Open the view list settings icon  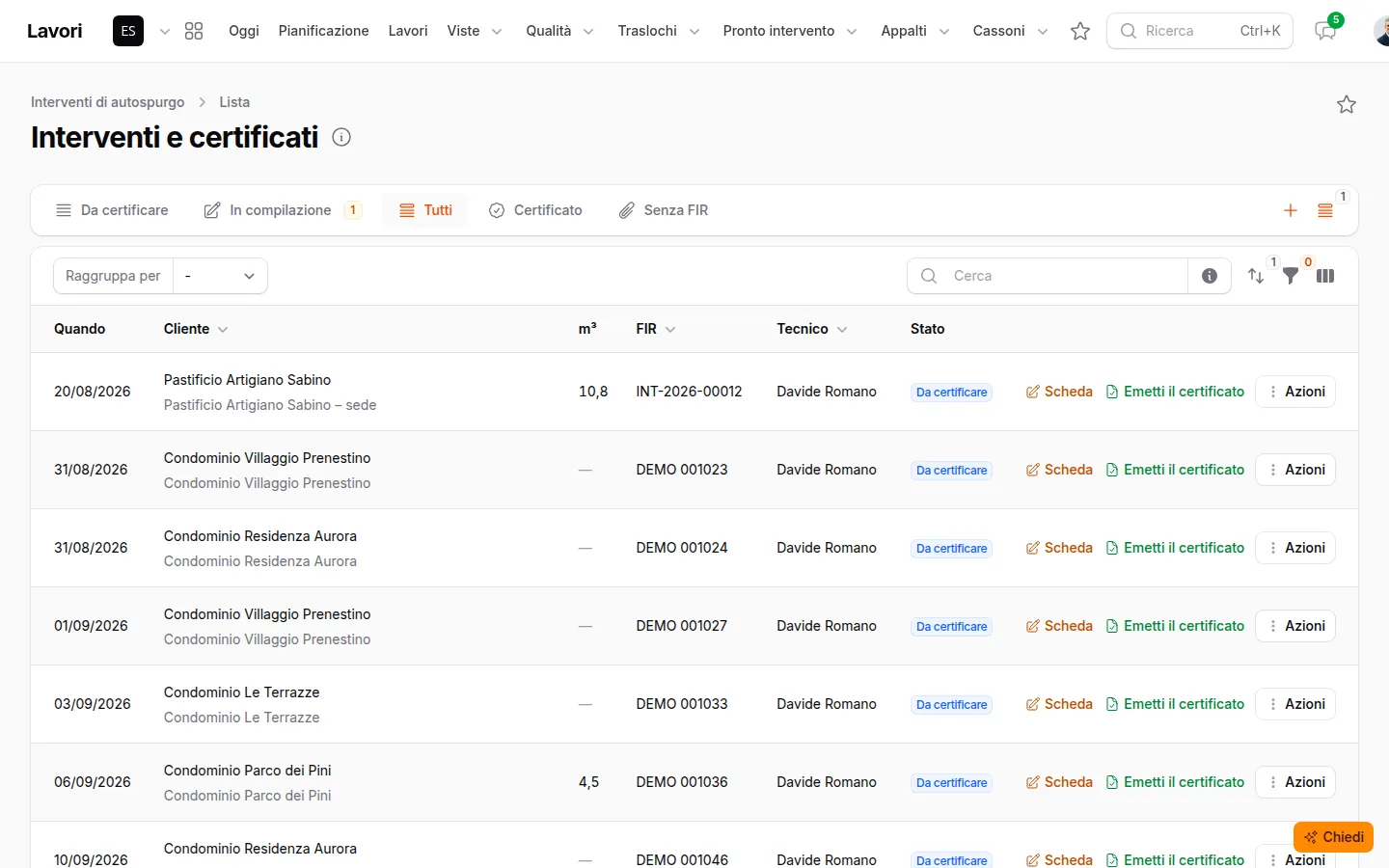(x=1325, y=210)
